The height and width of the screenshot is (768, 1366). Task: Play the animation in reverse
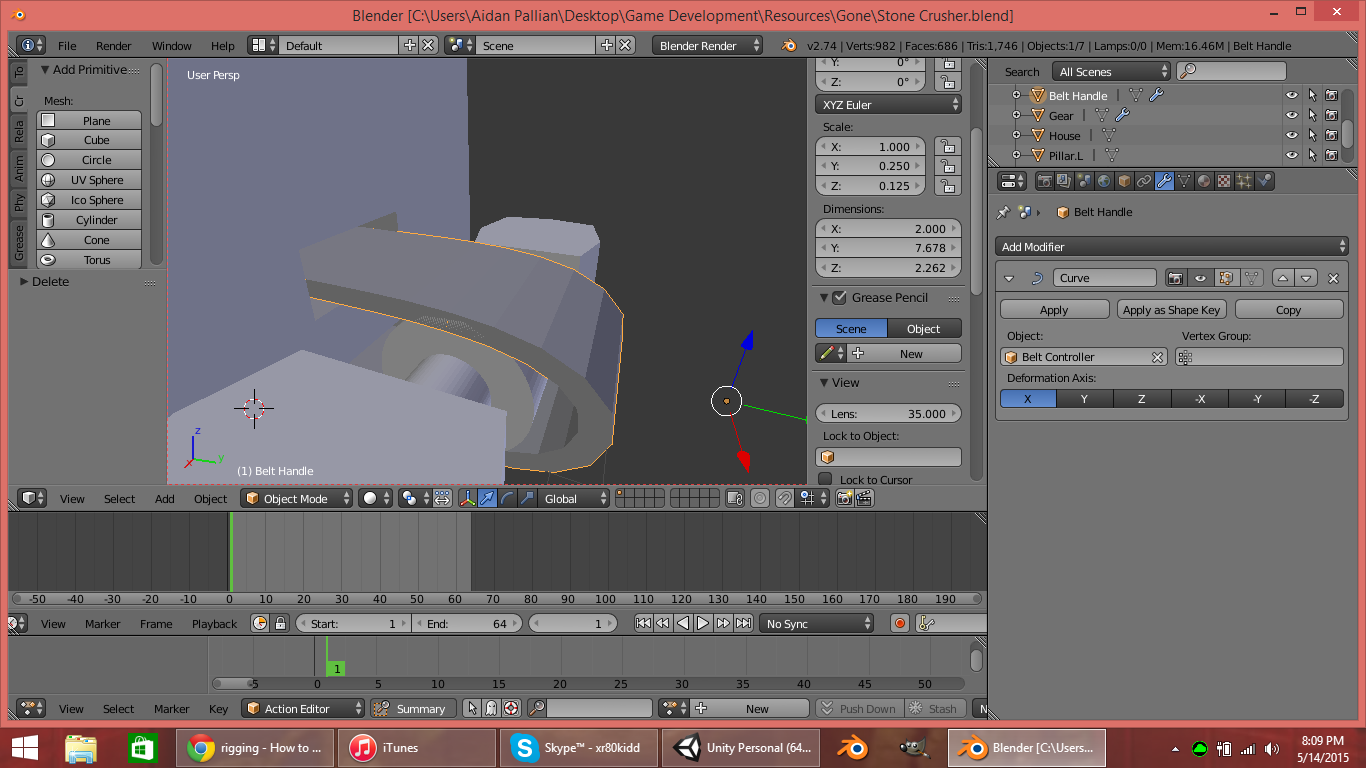pyautogui.click(x=683, y=623)
